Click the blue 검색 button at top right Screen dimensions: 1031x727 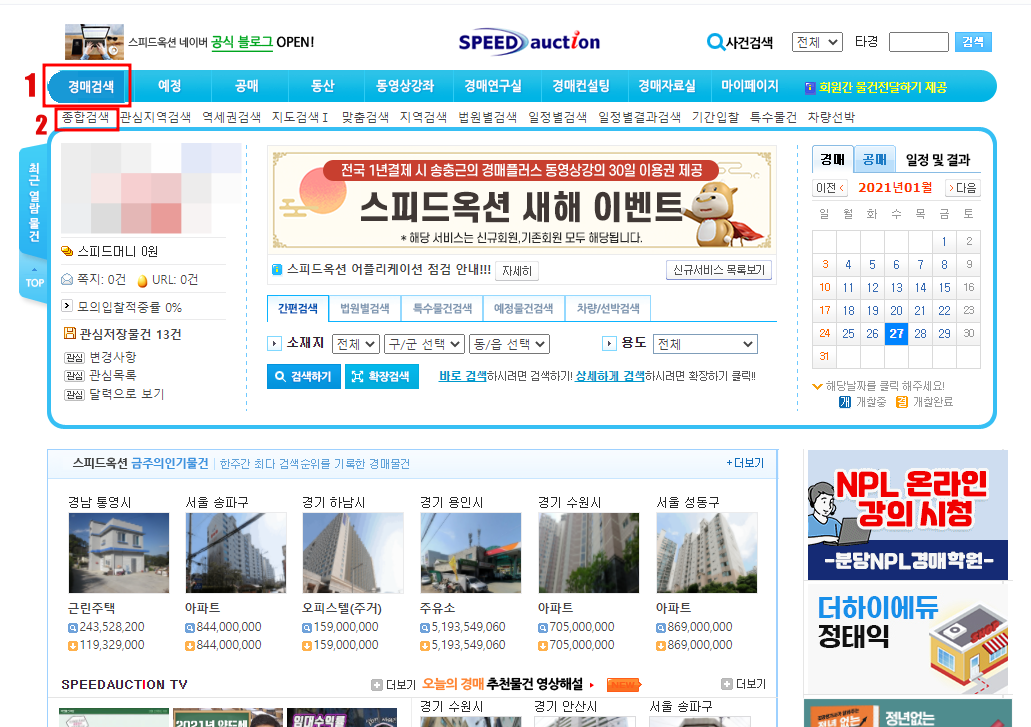pos(972,42)
